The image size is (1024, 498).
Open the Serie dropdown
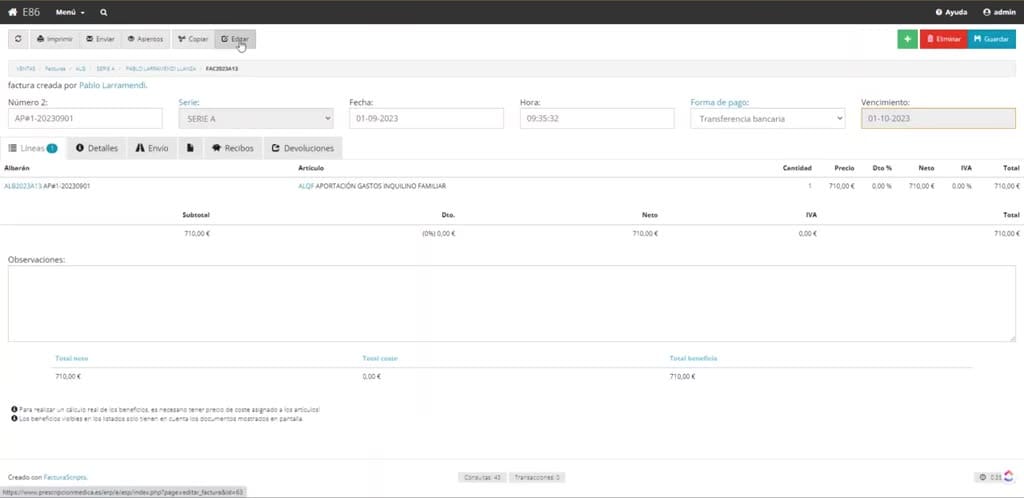click(256, 118)
